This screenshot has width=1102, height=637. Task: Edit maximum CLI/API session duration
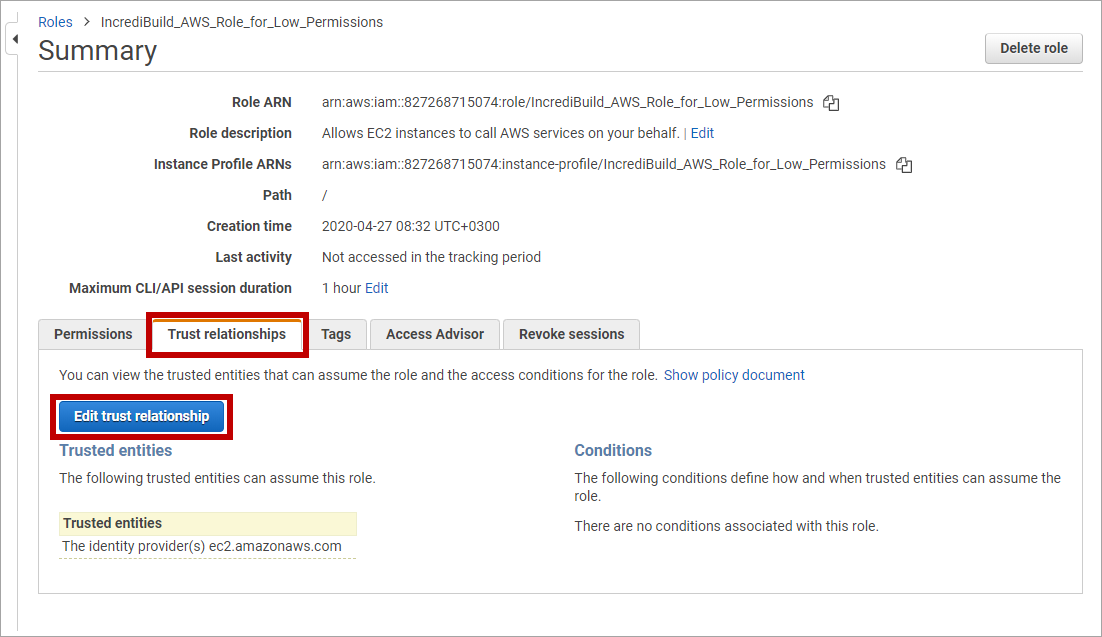click(x=377, y=288)
